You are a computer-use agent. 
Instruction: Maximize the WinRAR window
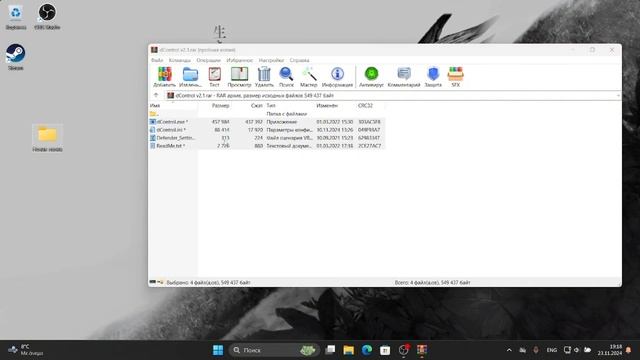point(592,50)
